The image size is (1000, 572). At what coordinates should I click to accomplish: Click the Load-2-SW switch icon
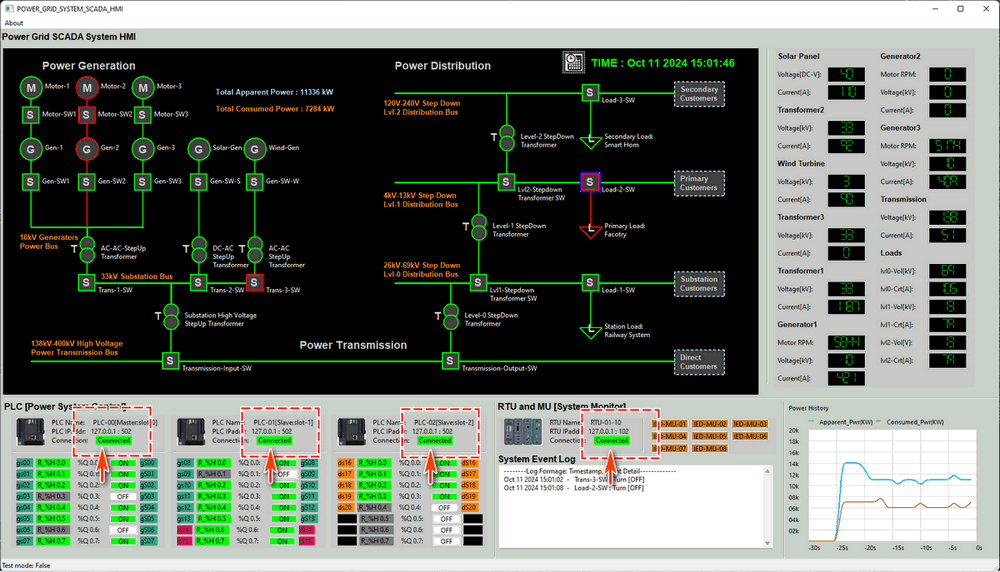tap(590, 182)
